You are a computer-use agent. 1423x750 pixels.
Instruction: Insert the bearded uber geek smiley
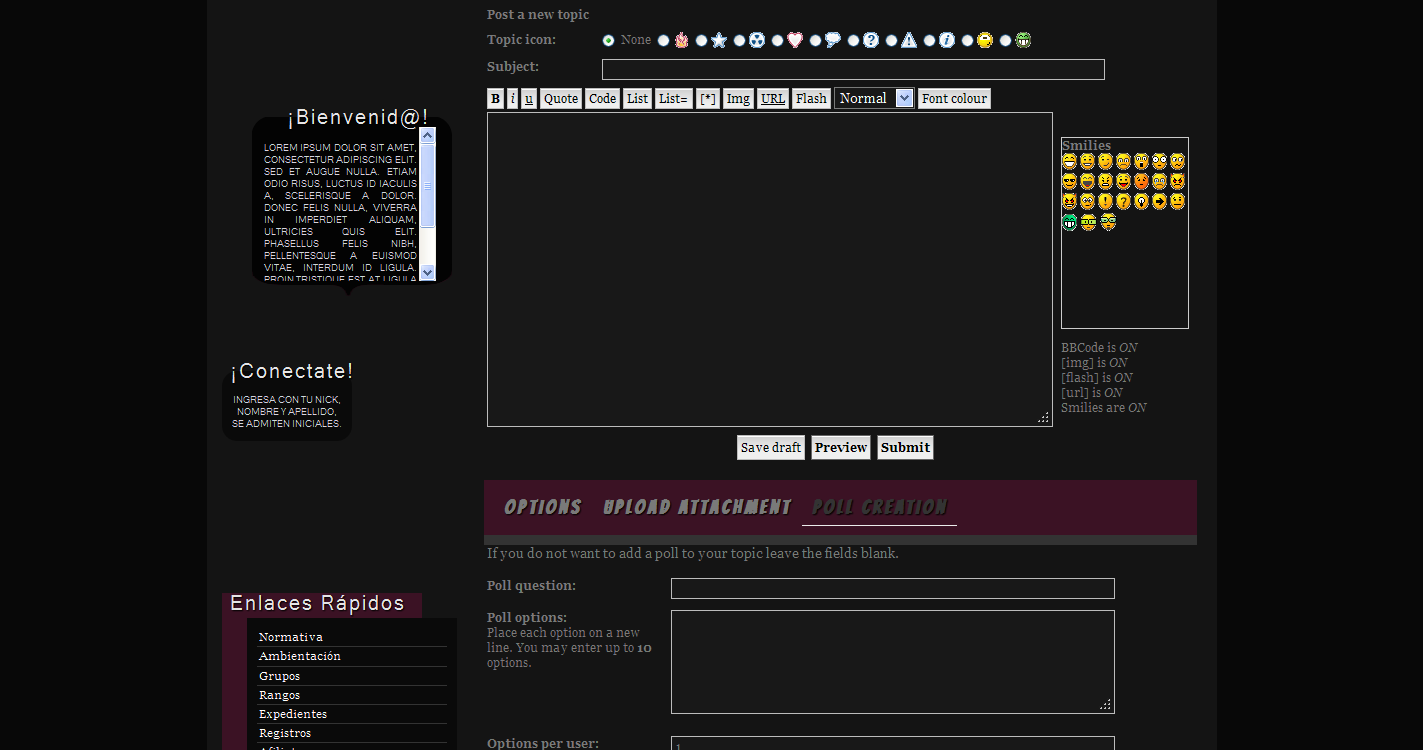[1108, 222]
